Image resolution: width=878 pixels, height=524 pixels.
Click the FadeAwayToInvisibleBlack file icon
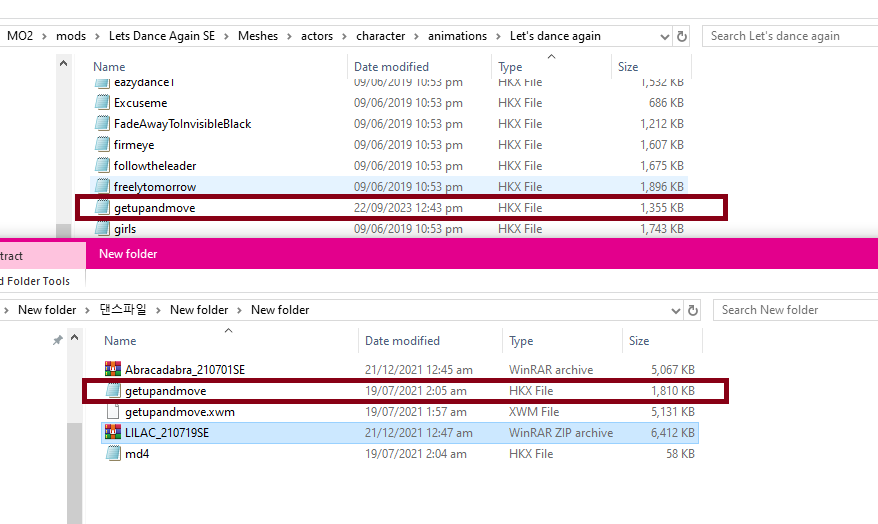102,123
